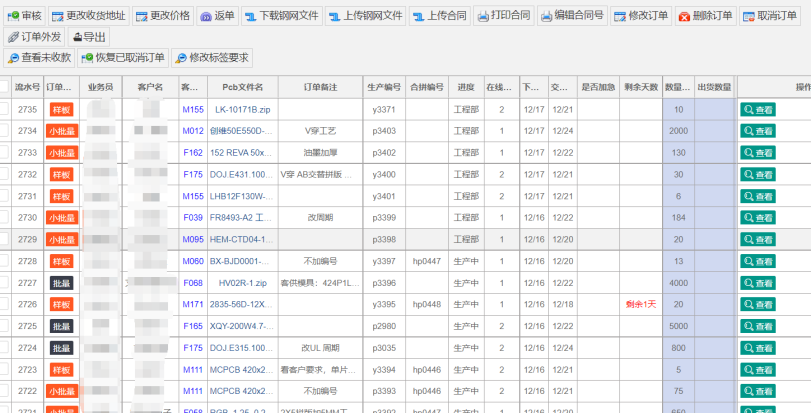Click the 恢复已取消订单 icon button
Screen dimensions: 811x414
click(87, 58)
